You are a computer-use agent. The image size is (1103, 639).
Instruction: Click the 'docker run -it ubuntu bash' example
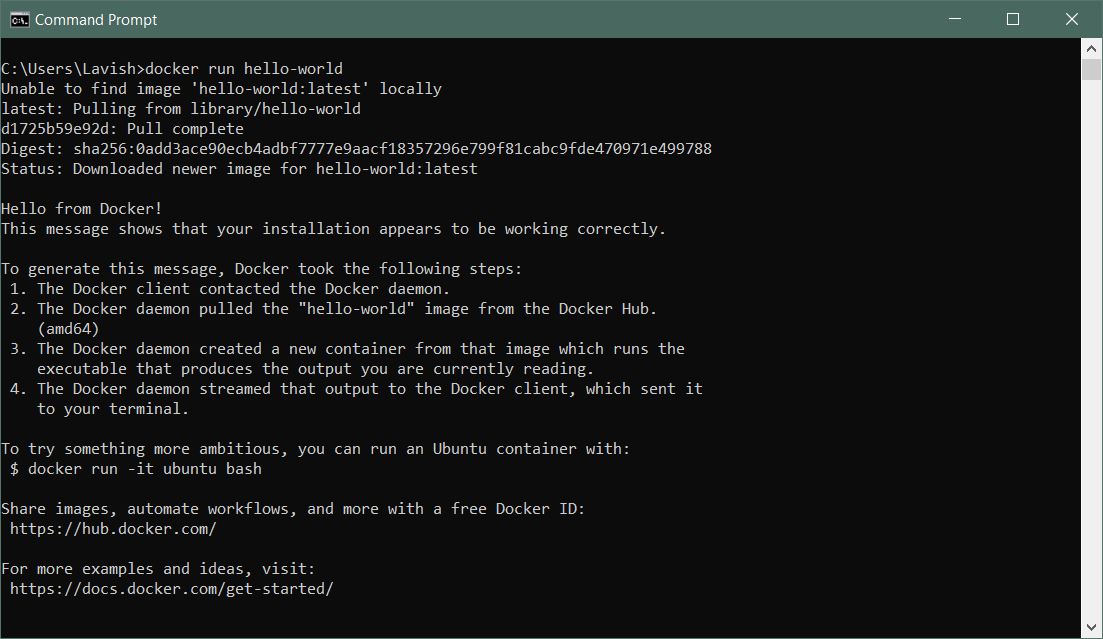[145, 469]
